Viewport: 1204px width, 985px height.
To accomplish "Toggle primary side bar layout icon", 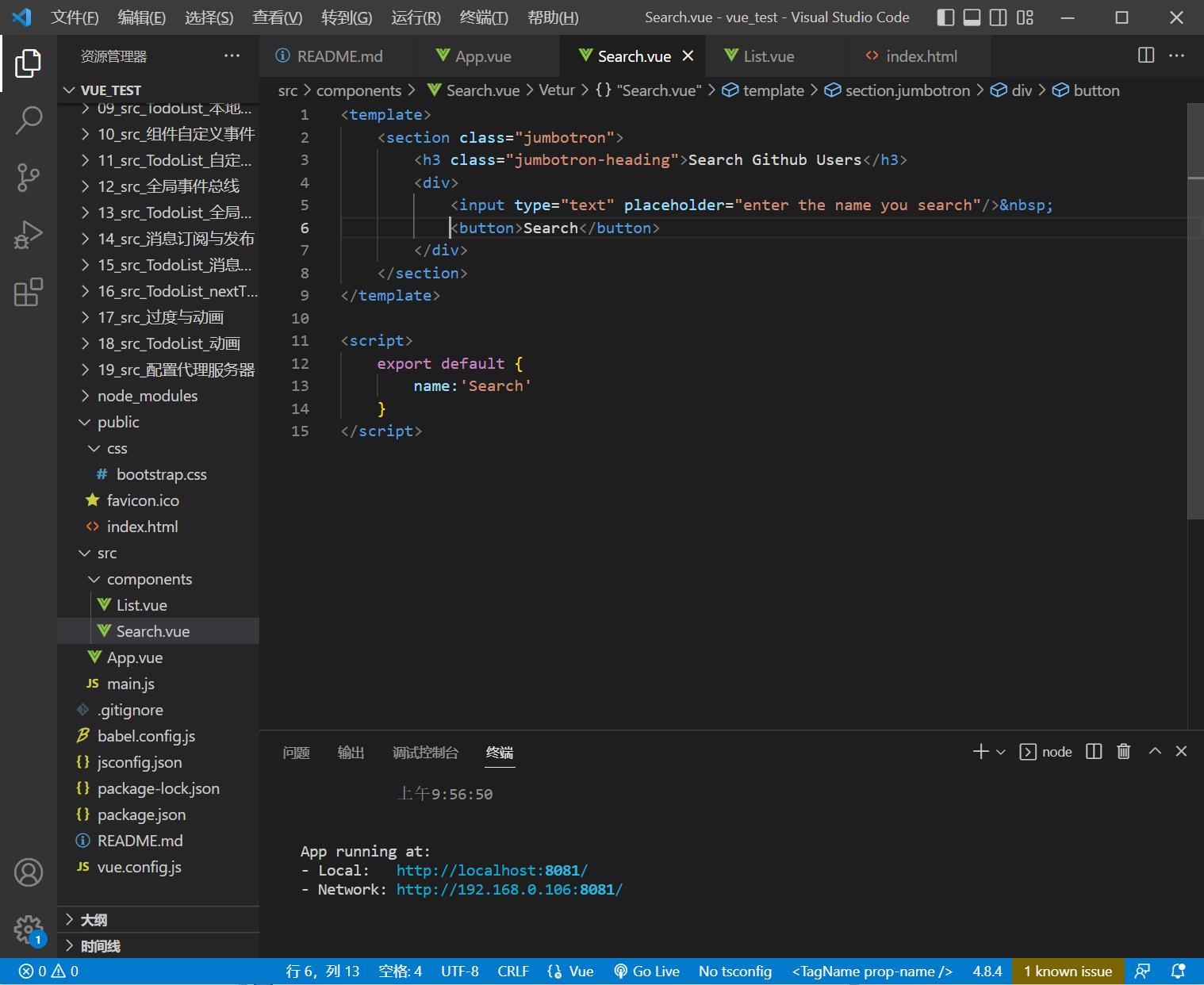I will (945, 17).
